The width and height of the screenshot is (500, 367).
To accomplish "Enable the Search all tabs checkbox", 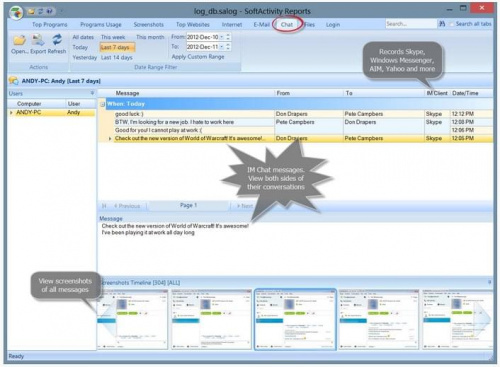I will click(451, 24).
